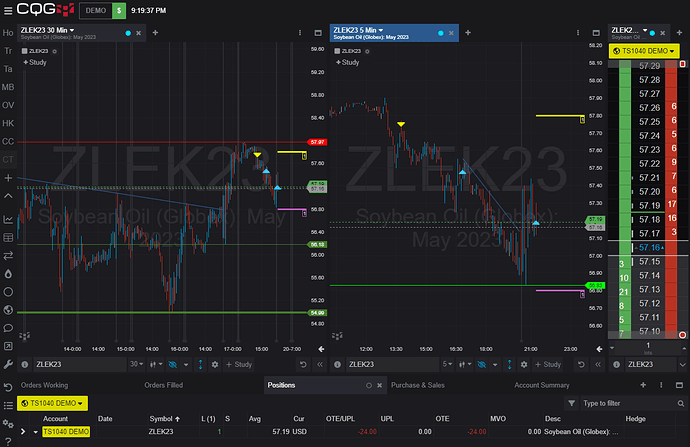Toggle link color dot on DOM ZLEK2 tab

click(652, 33)
